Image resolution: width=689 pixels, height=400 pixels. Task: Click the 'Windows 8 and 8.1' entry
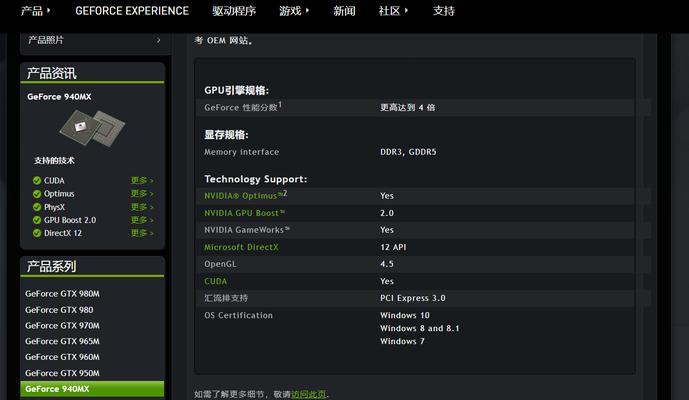[420, 328]
